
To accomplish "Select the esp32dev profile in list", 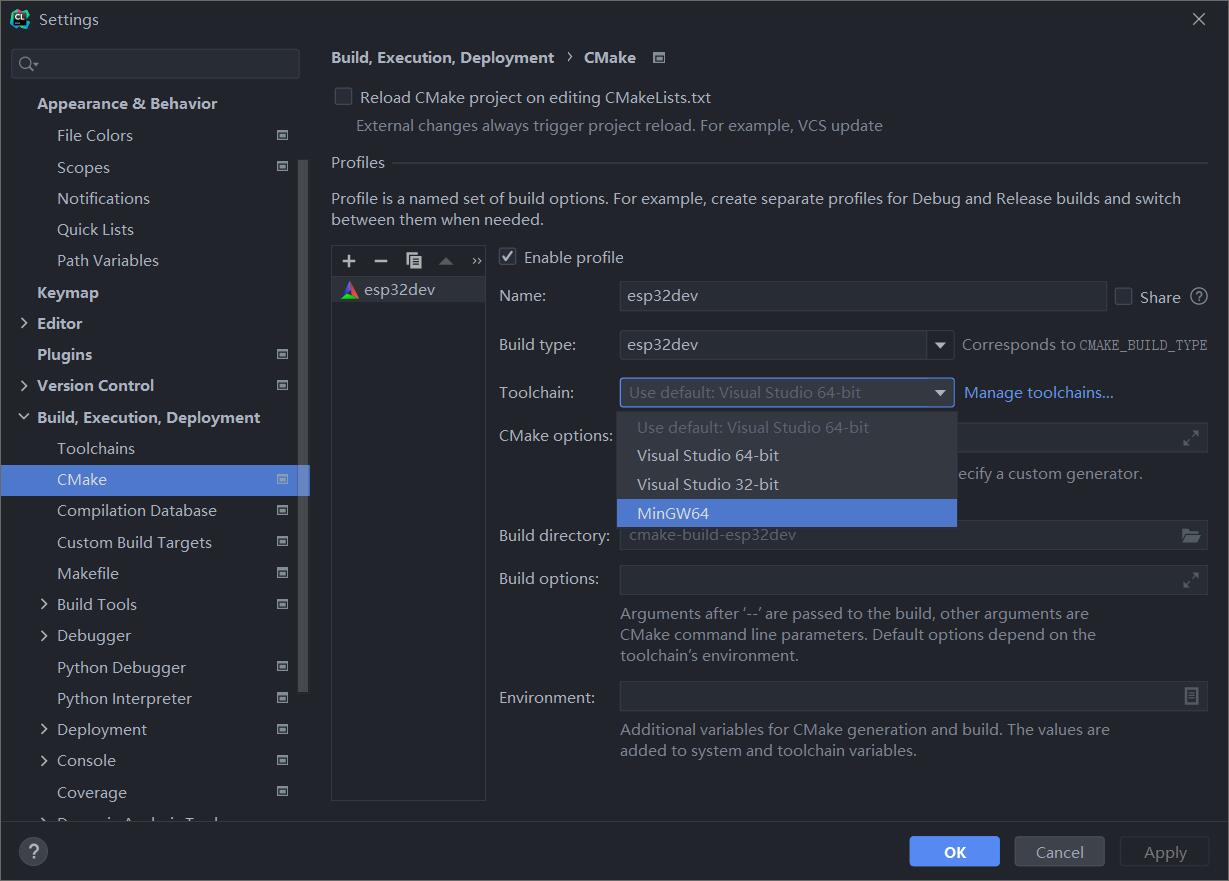I will click(x=408, y=290).
